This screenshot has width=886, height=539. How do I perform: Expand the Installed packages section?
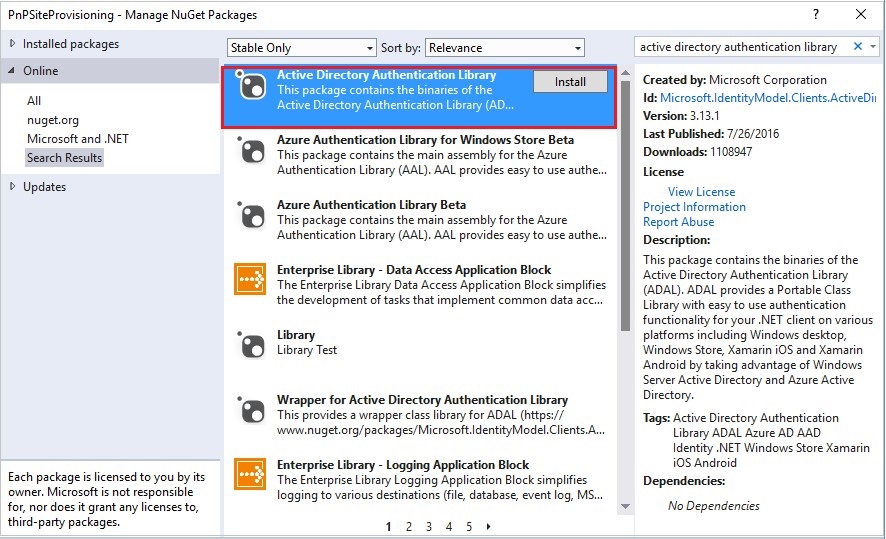coord(12,44)
